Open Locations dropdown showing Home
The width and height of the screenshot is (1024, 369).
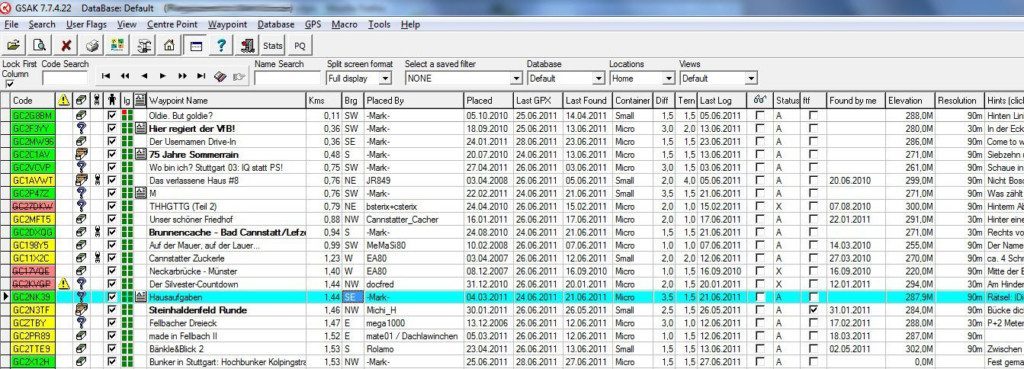pyautogui.click(x=668, y=78)
